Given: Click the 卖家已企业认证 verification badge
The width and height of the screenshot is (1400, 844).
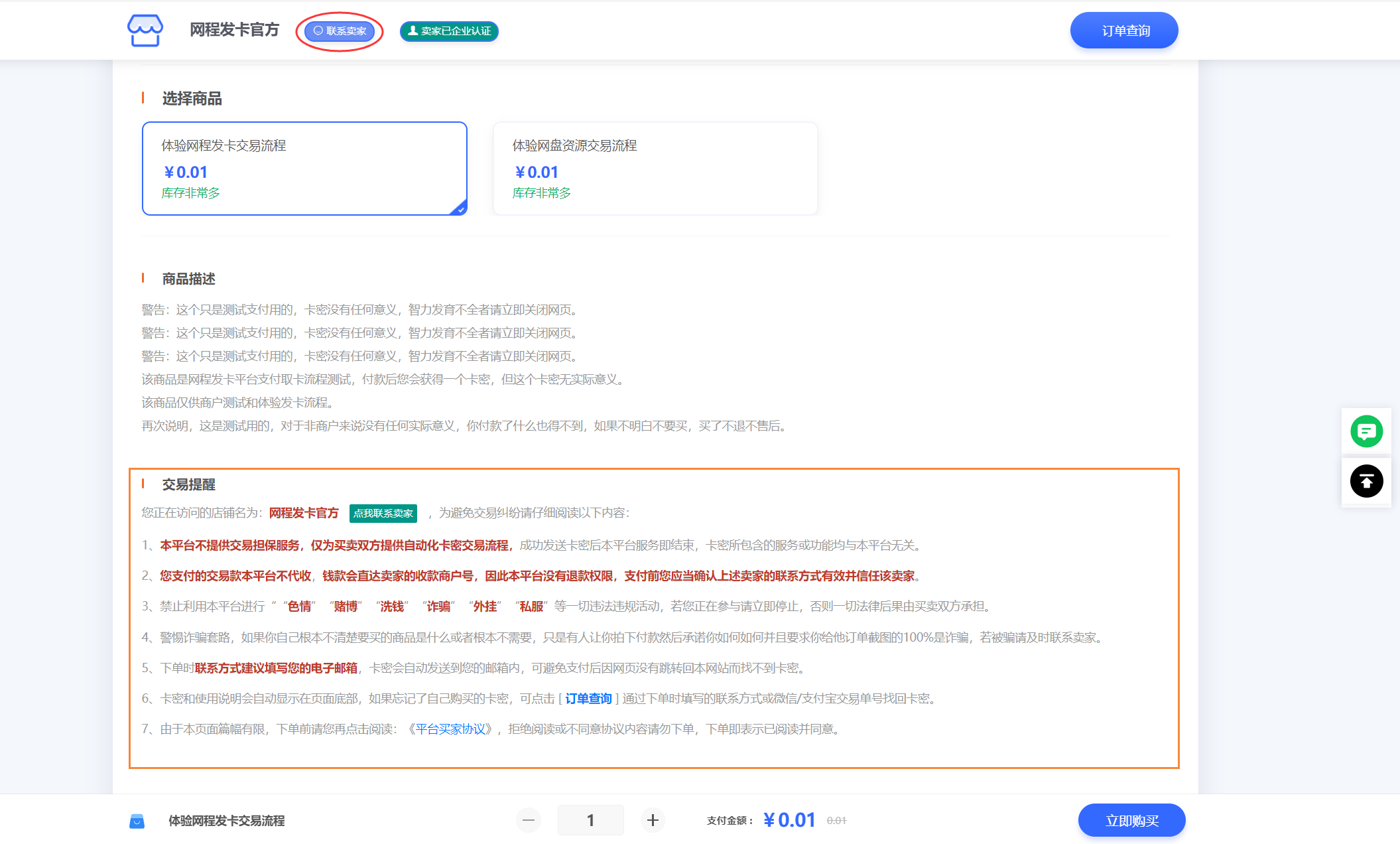Looking at the screenshot, I should pyautogui.click(x=449, y=31).
